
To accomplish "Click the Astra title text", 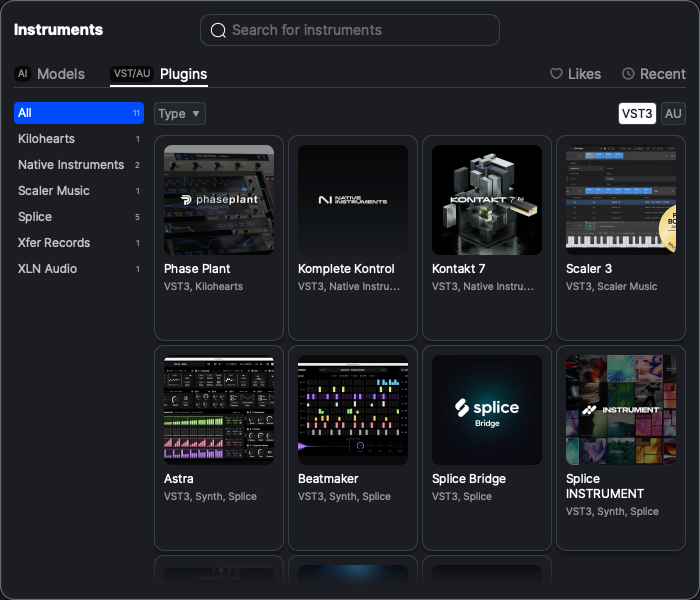I will (179, 479).
